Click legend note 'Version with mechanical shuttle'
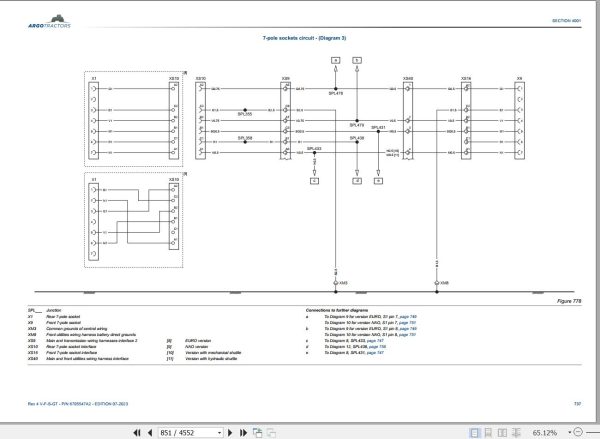 point(213,353)
